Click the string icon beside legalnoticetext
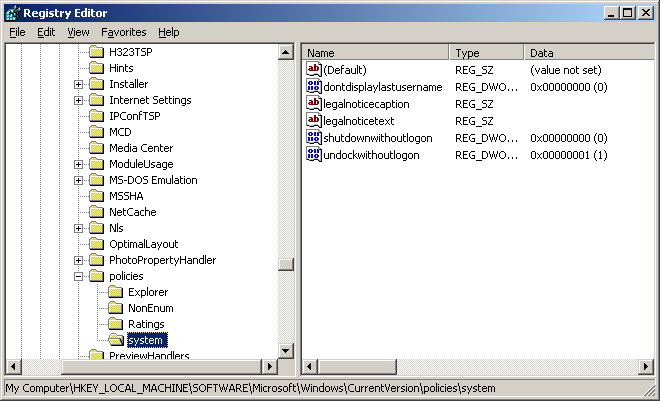The image size is (660, 401). click(x=314, y=120)
